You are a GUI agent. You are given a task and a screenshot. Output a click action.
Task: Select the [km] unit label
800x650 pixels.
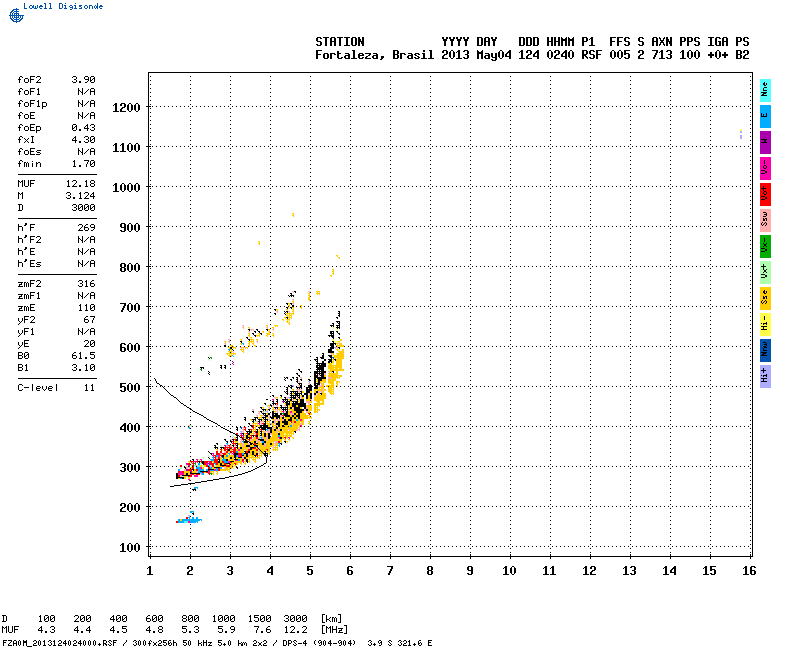[x=331, y=618]
